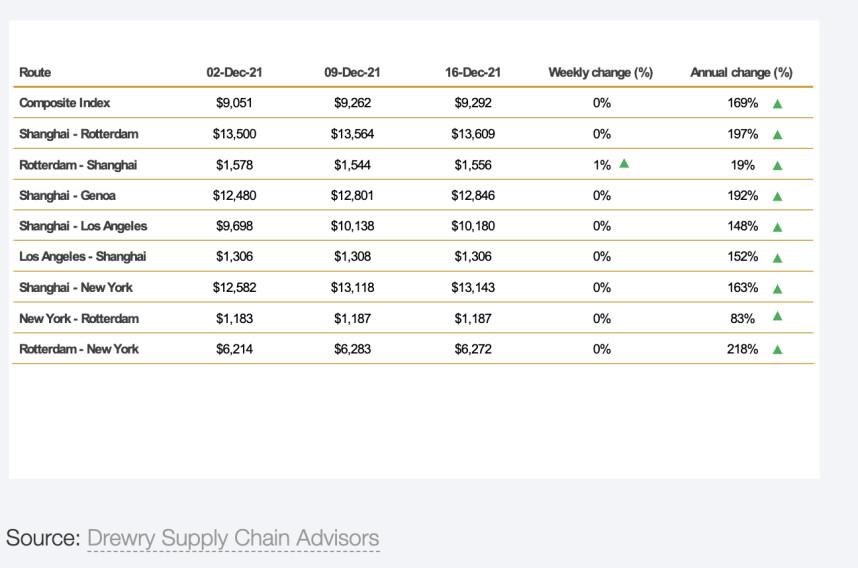Click the annual change arrow for Shanghai - Genoa
Screen dimensions: 858x568
click(777, 196)
